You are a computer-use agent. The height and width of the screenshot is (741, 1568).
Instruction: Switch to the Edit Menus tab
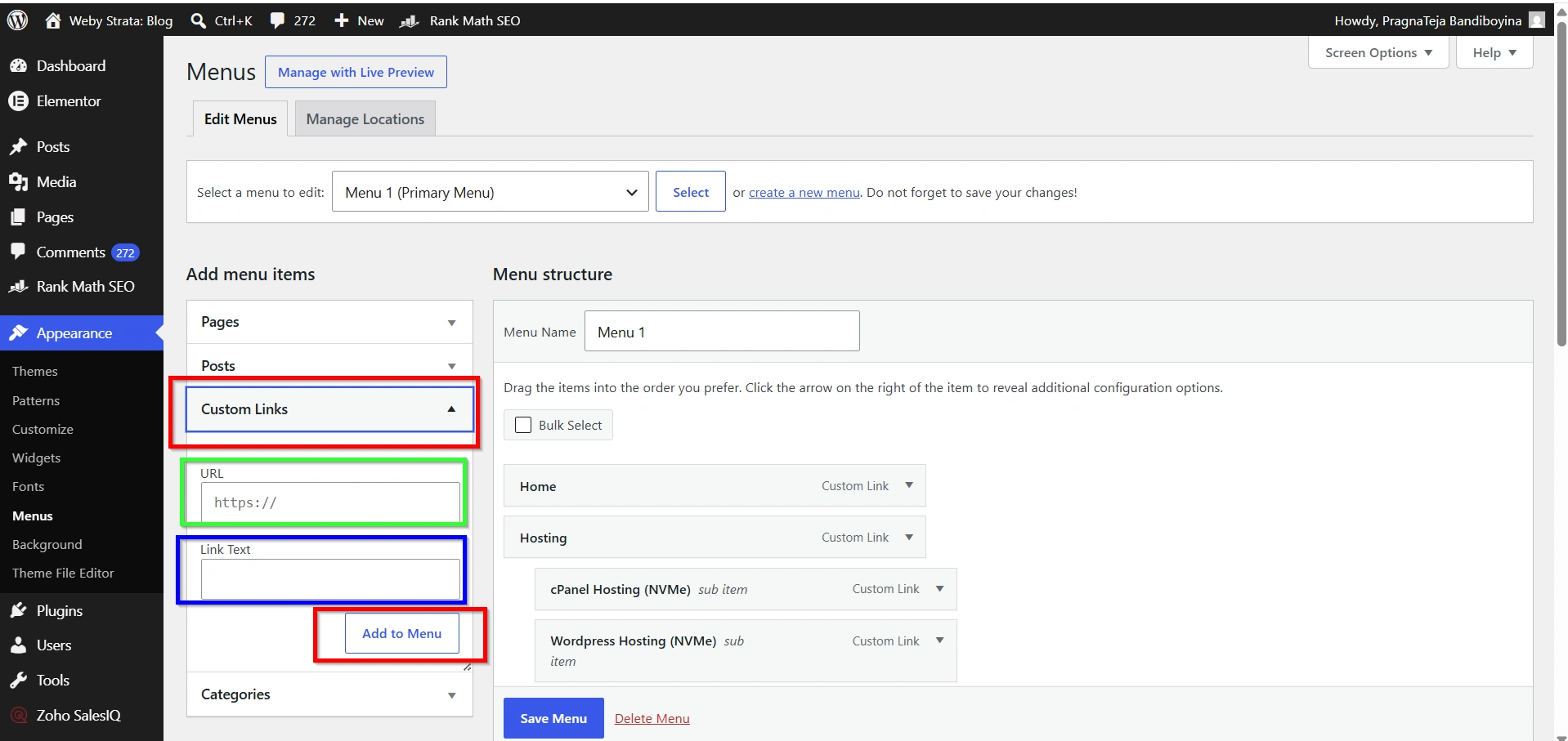(x=240, y=118)
